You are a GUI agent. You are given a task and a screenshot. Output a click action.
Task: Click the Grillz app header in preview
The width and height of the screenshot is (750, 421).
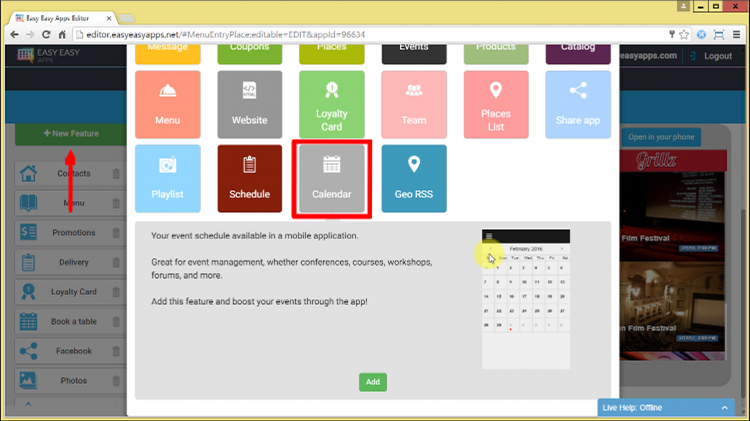pyautogui.click(x=673, y=161)
